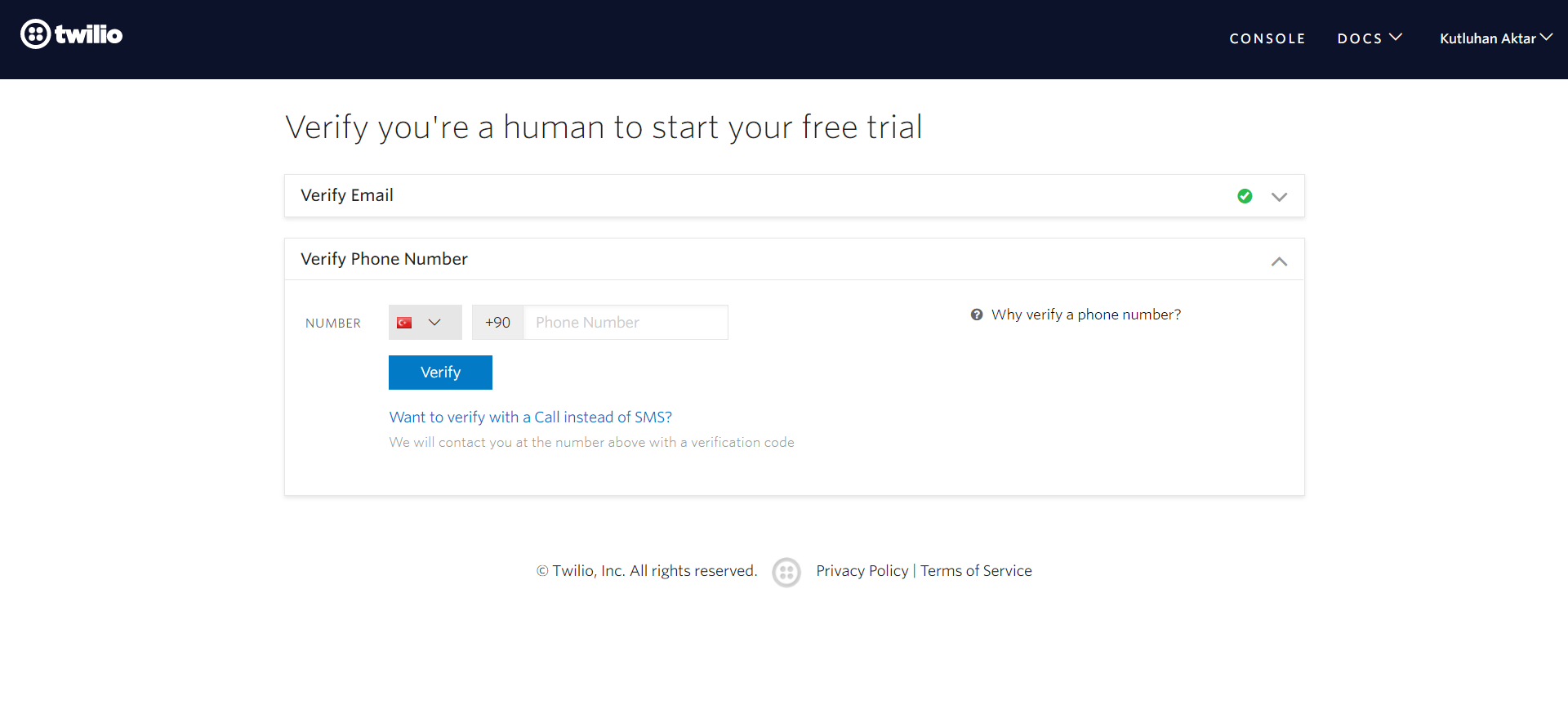
Task: Choose to verify with a Call instead of SMS
Action: point(530,417)
